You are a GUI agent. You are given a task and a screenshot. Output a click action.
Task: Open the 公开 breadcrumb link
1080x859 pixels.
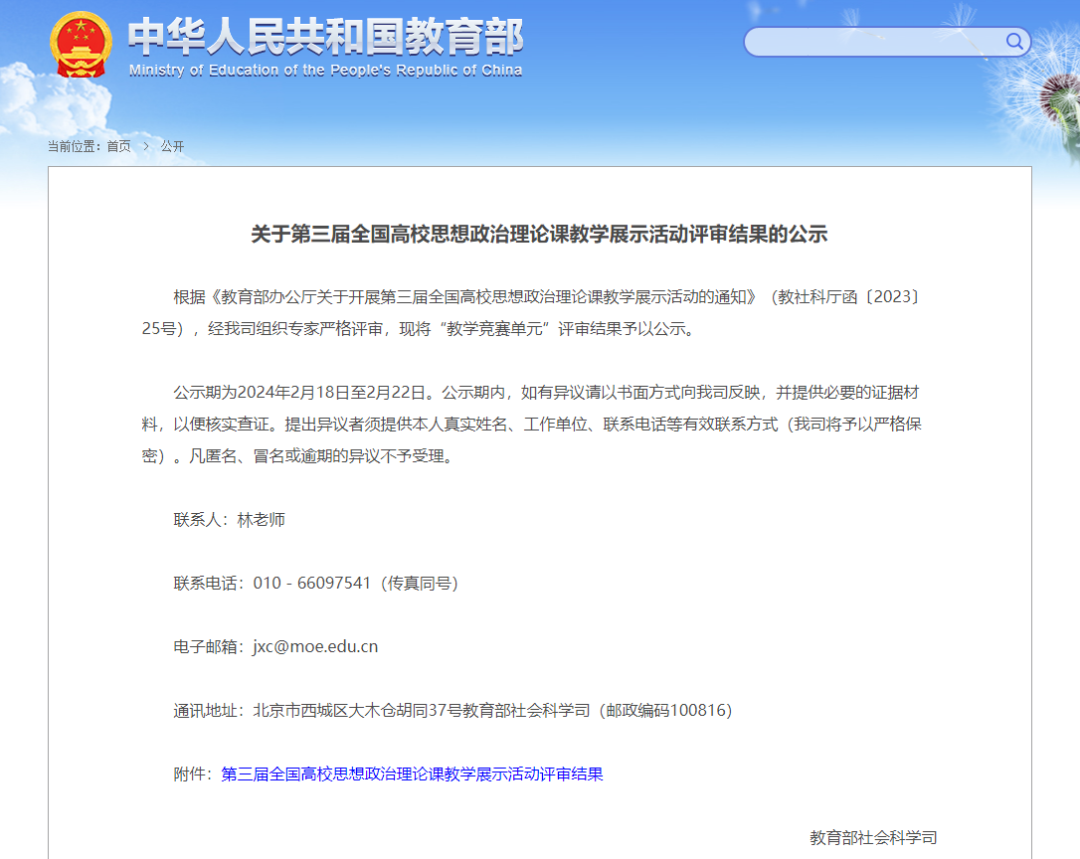[x=173, y=145]
